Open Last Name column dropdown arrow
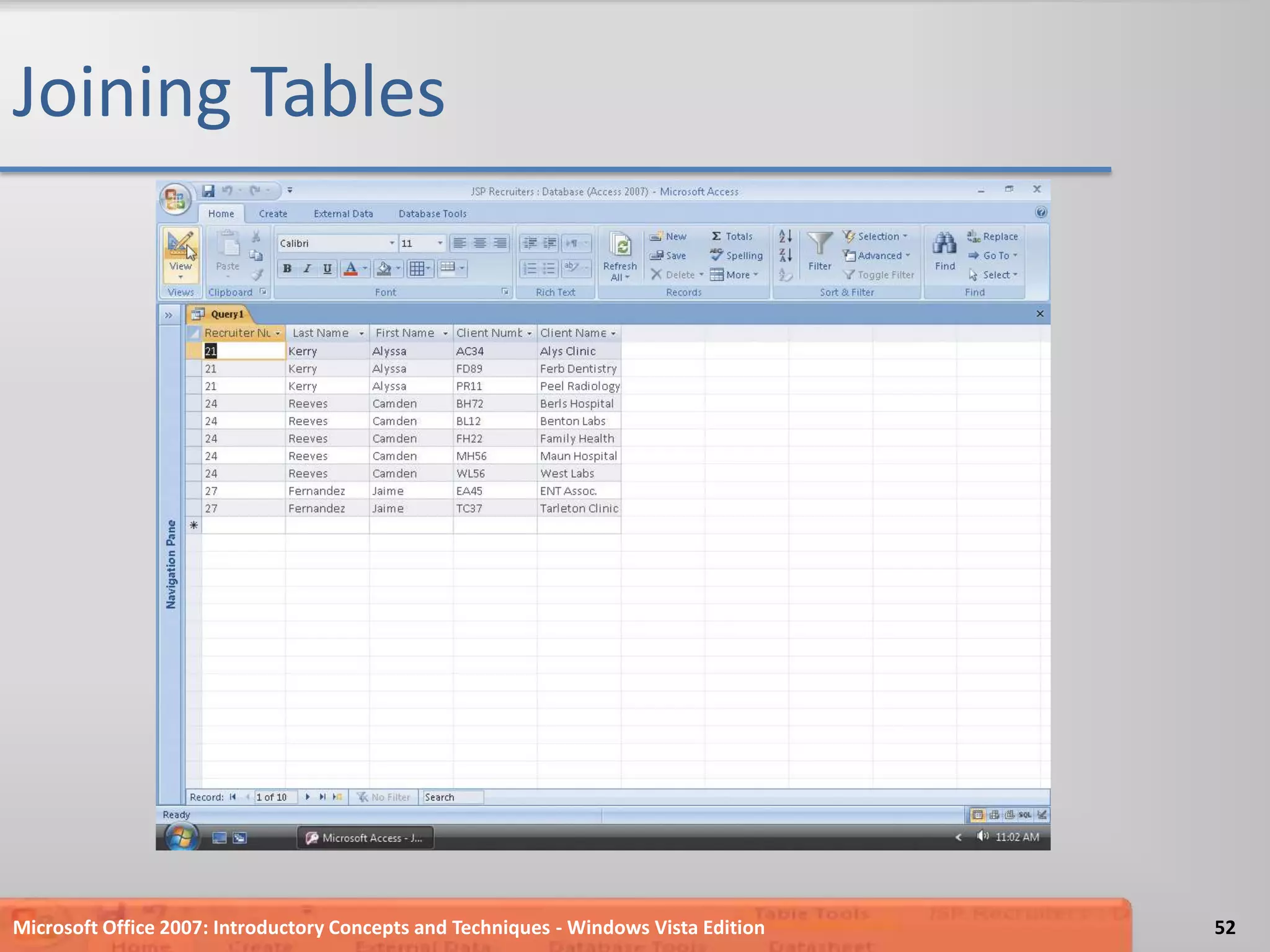 coord(362,333)
